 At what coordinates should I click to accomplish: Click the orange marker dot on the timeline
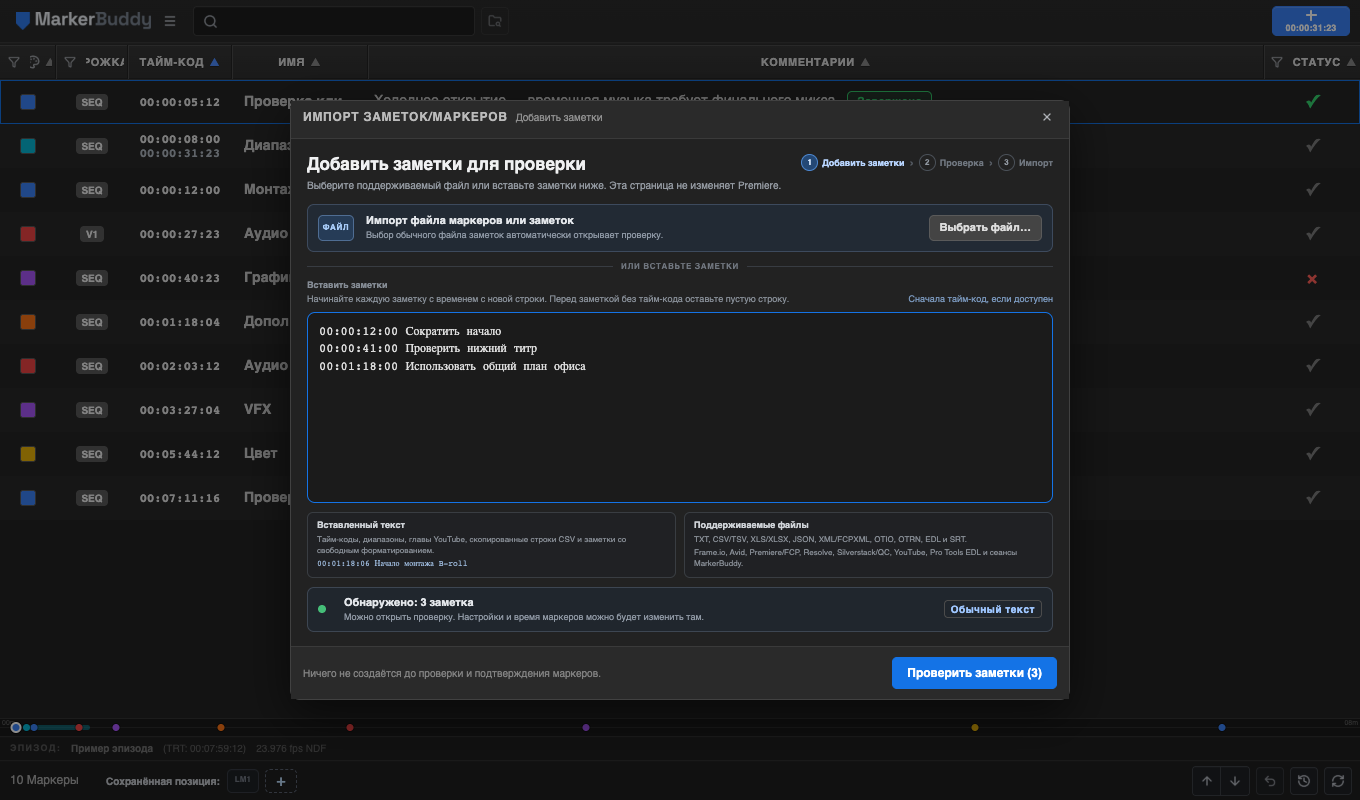coord(221,727)
